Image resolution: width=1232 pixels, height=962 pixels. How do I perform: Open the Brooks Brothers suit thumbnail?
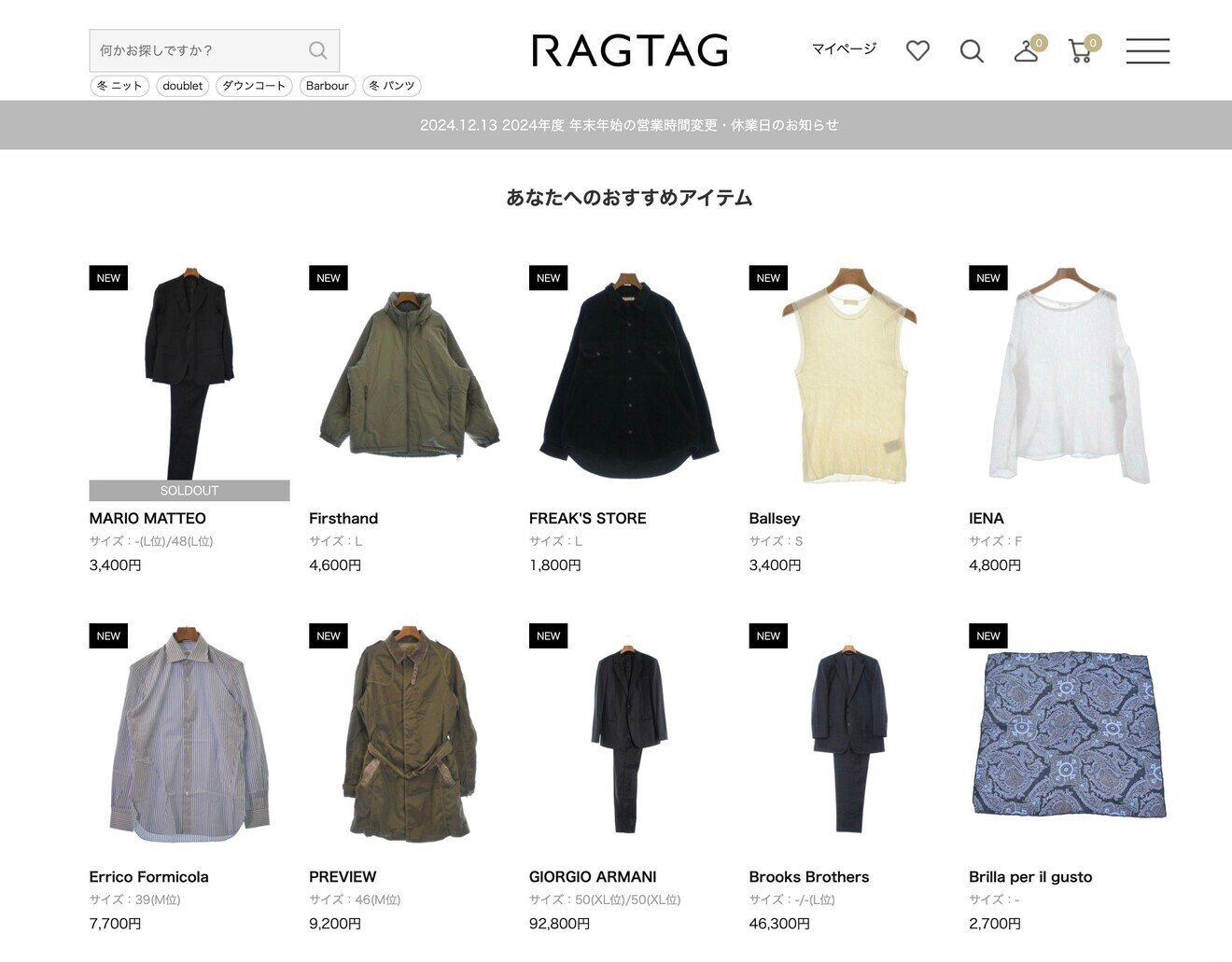(x=849, y=732)
